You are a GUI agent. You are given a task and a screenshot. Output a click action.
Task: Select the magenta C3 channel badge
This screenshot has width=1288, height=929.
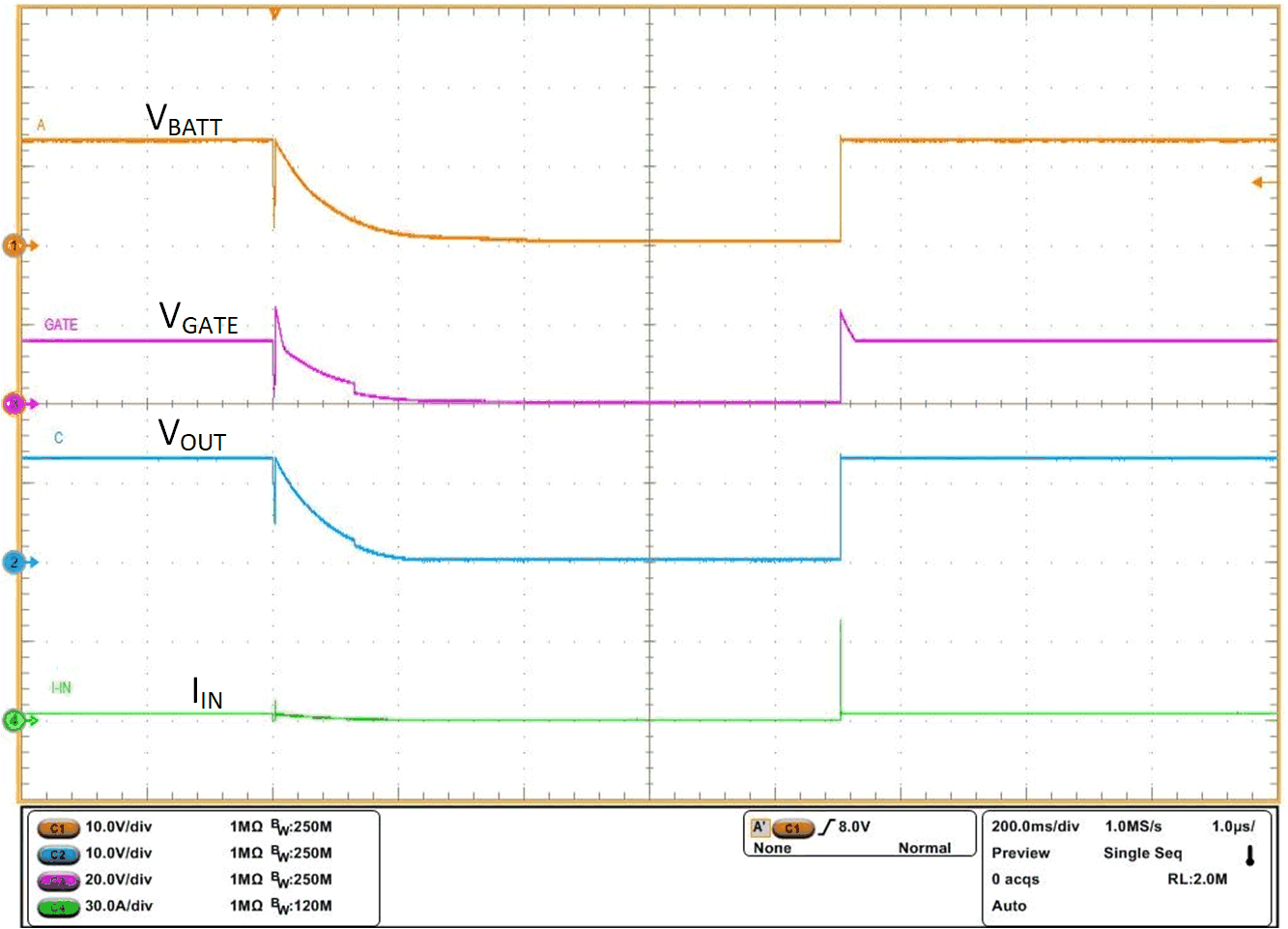(58, 881)
